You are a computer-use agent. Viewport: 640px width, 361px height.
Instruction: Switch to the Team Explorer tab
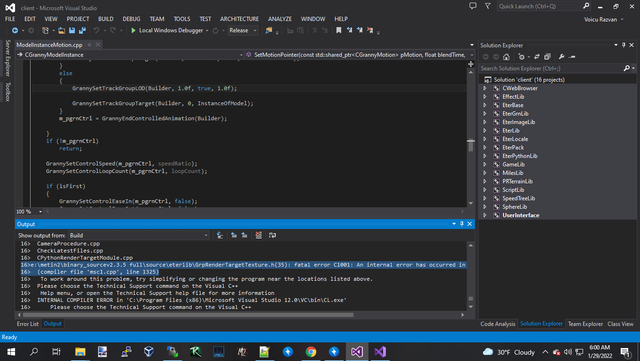585,324
